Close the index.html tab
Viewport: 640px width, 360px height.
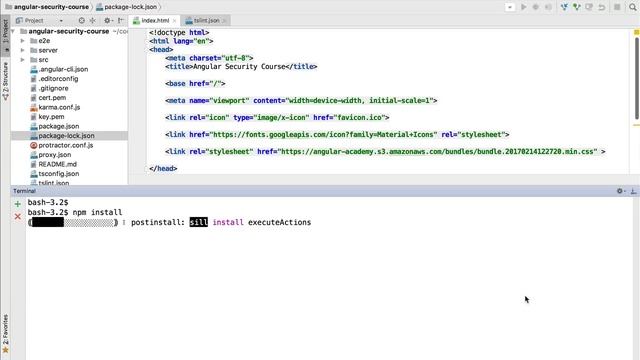point(175,20)
